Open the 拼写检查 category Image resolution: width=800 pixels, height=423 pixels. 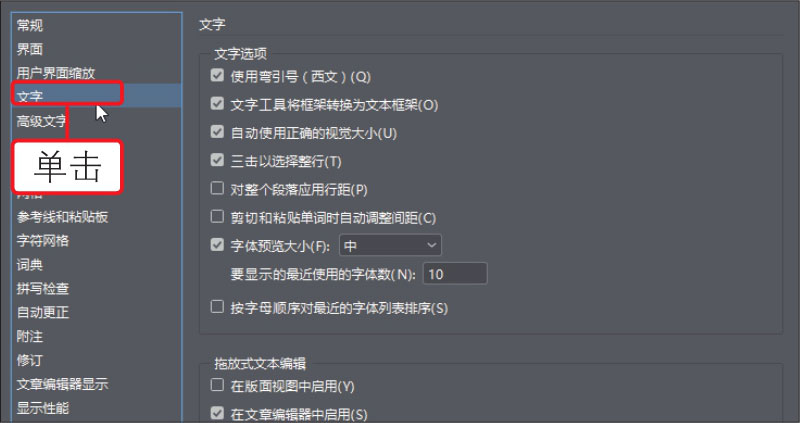point(43,289)
